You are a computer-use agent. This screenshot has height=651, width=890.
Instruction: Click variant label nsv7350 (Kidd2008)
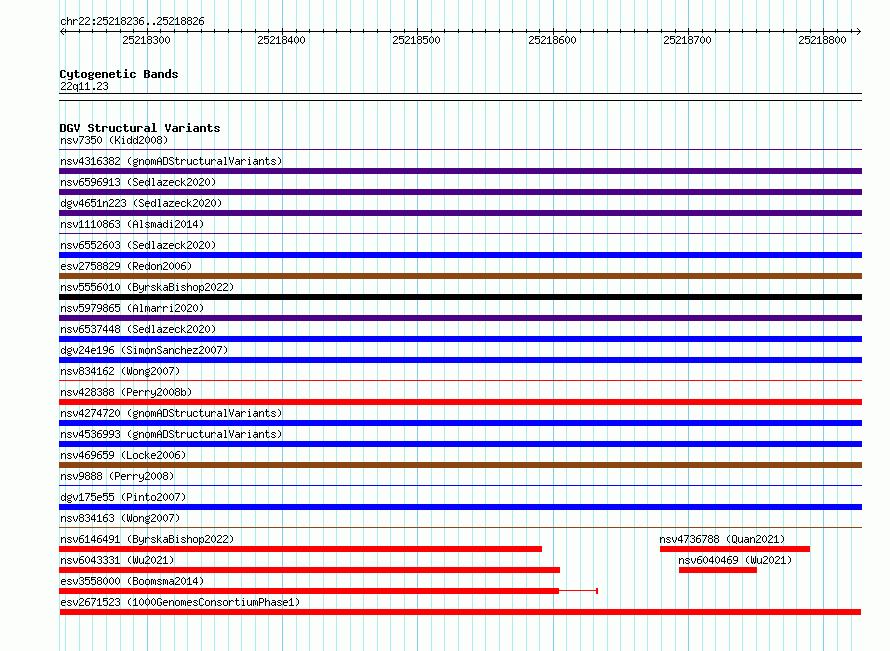coord(114,140)
